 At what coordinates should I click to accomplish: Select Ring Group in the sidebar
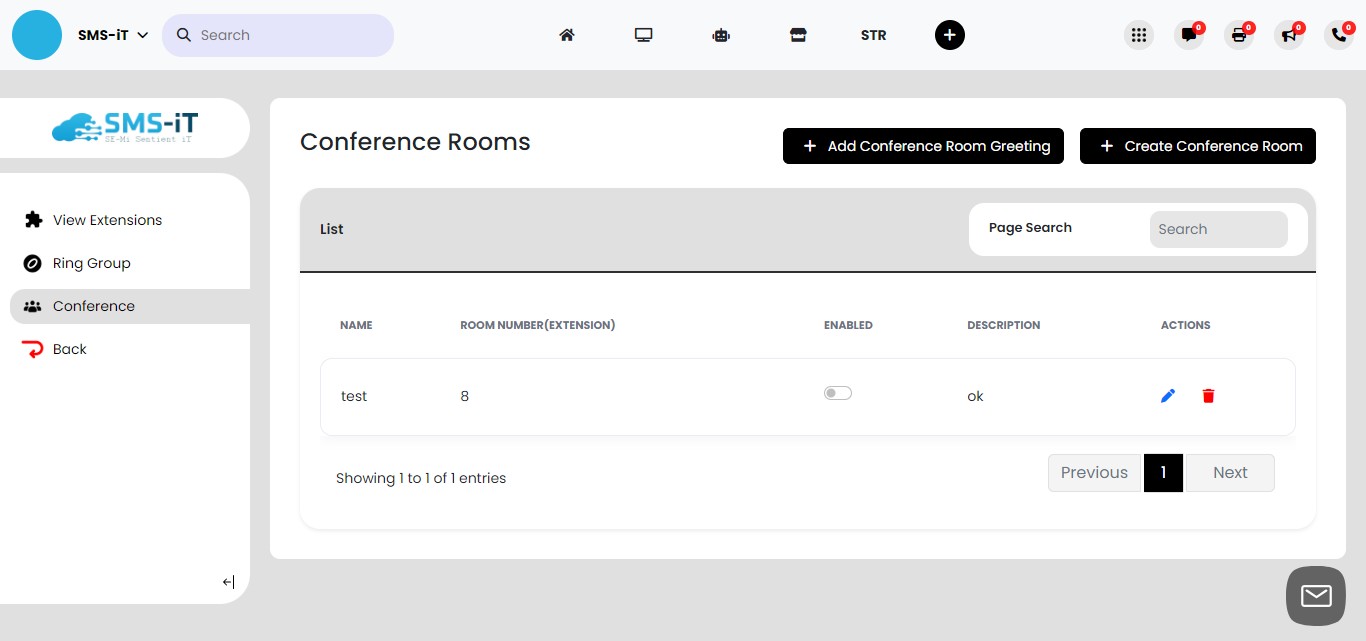[x=91, y=263]
